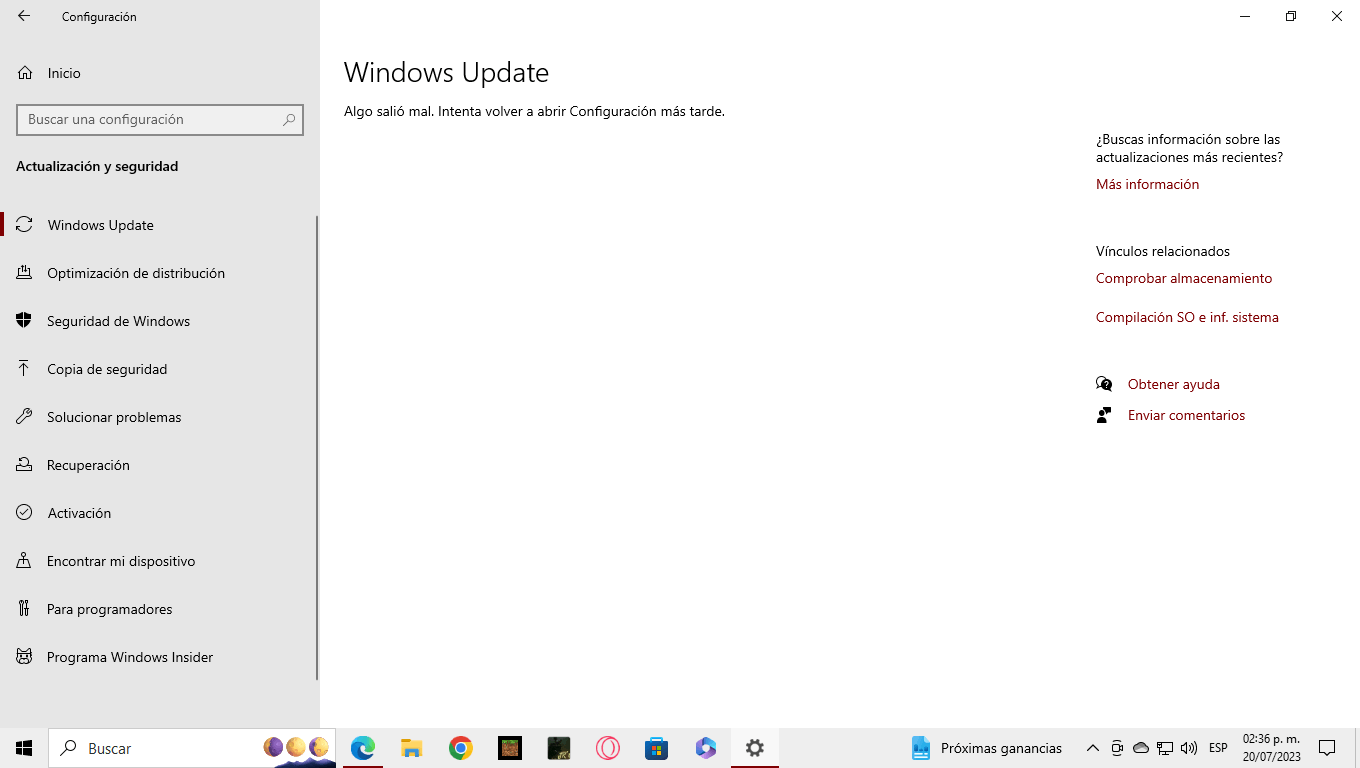Click the Obtener ayuda link
The image size is (1360, 768).
pos(1173,384)
